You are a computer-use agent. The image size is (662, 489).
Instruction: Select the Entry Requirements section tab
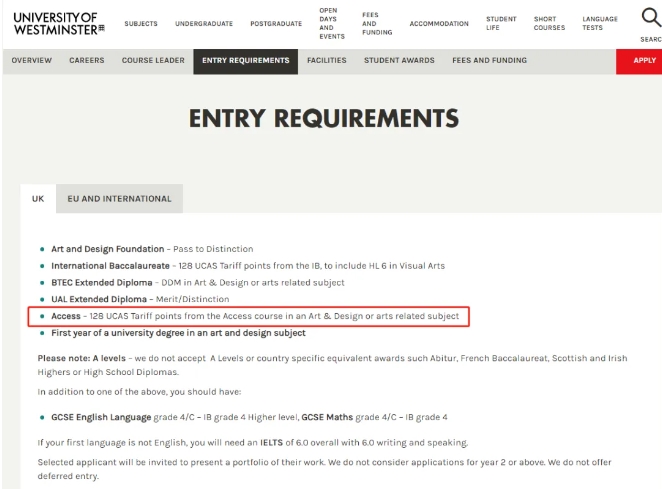point(245,60)
